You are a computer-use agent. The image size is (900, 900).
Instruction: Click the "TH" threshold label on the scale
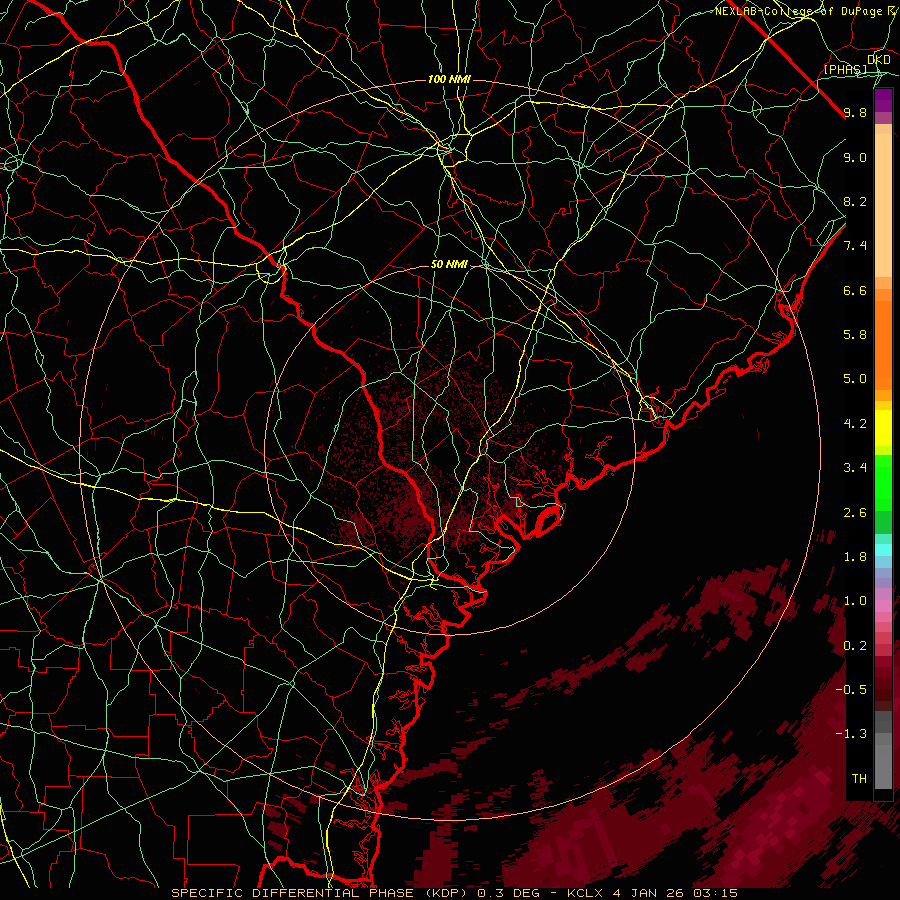859,779
